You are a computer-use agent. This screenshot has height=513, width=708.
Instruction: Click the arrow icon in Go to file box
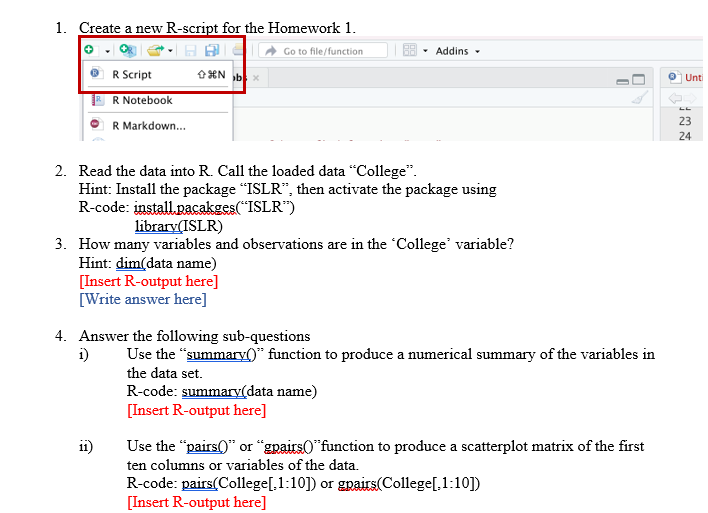pos(271,51)
